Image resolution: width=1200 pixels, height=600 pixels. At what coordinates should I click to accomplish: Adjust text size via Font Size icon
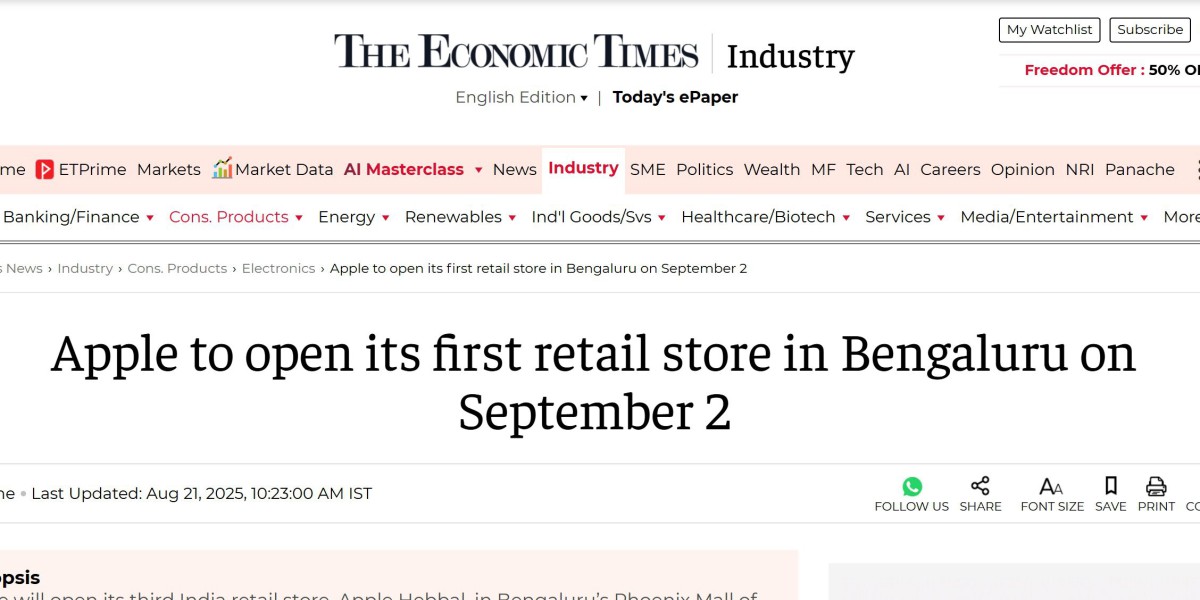tap(1051, 486)
